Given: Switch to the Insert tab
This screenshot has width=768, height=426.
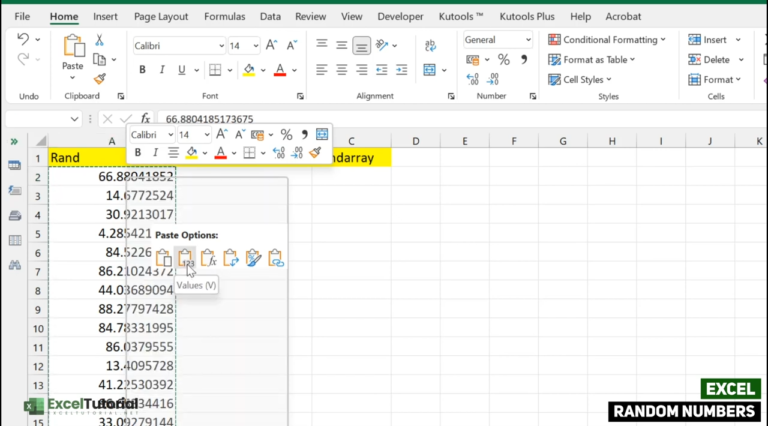Looking at the screenshot, I should click(105, 17).
